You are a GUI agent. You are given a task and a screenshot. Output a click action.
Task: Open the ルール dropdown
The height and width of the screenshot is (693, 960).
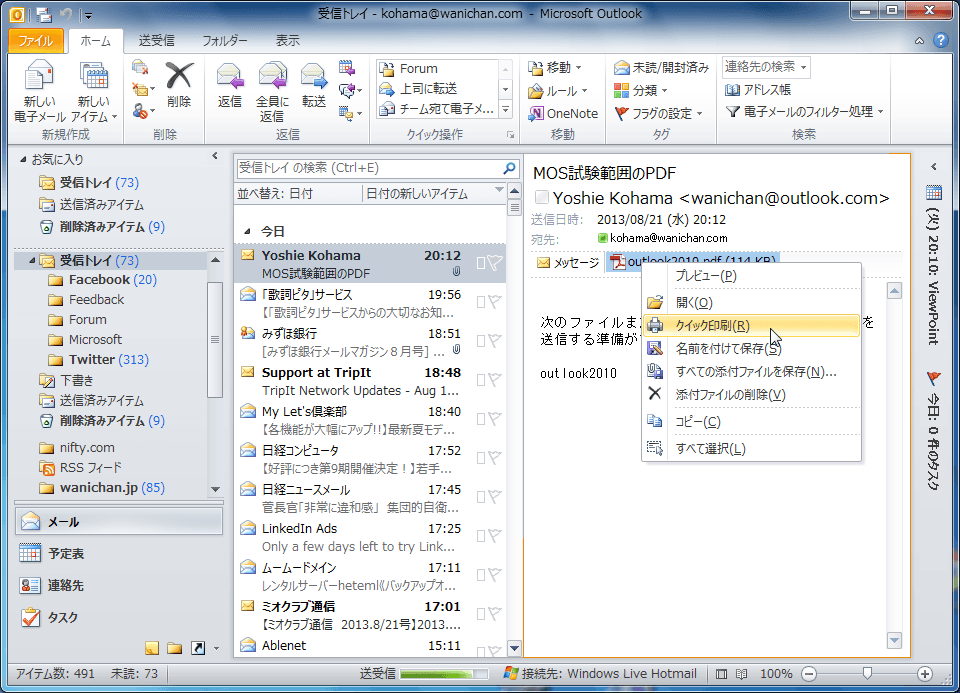[x=558, y=91]
